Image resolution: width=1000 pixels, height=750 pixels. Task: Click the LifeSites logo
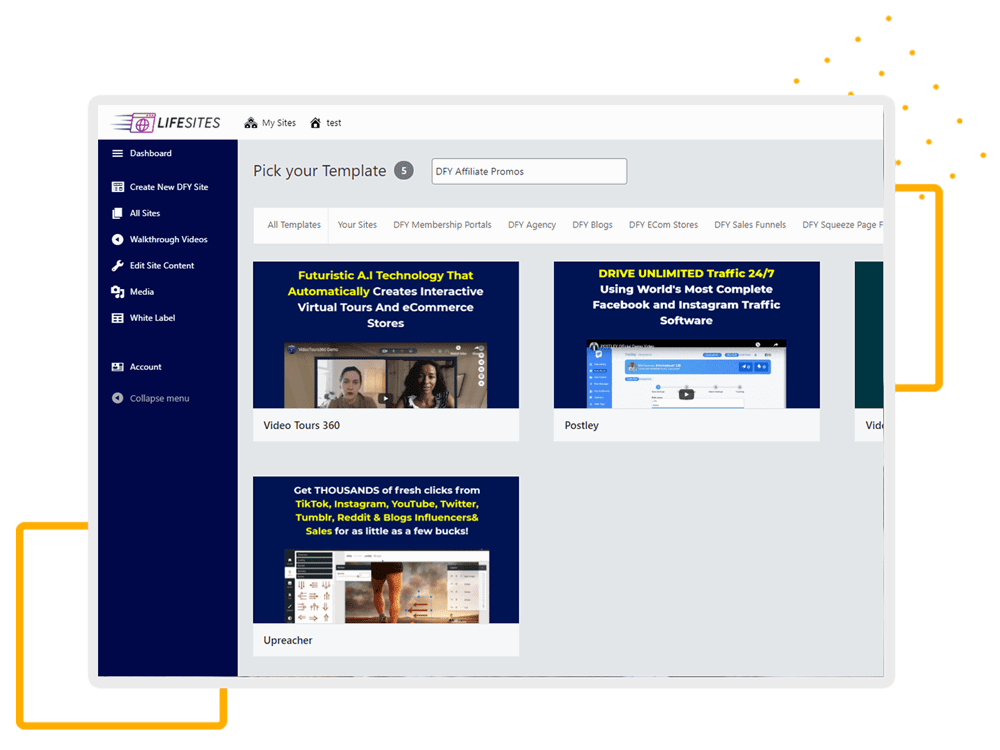pyautogui.click(x=166, y=122)
